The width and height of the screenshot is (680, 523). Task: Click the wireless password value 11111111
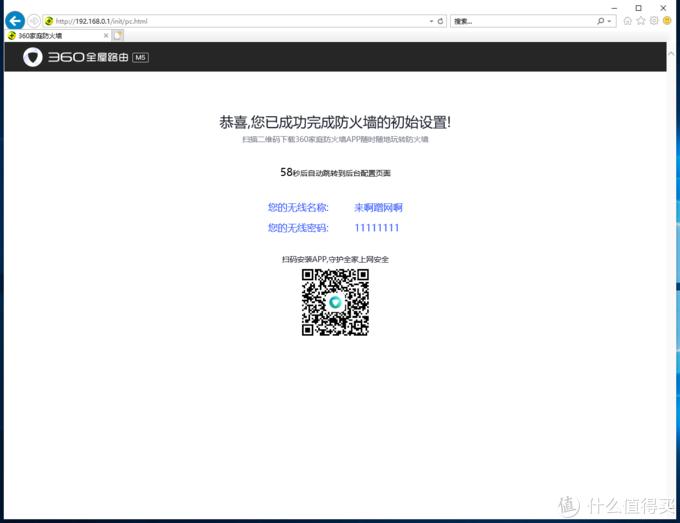[376, 228]
